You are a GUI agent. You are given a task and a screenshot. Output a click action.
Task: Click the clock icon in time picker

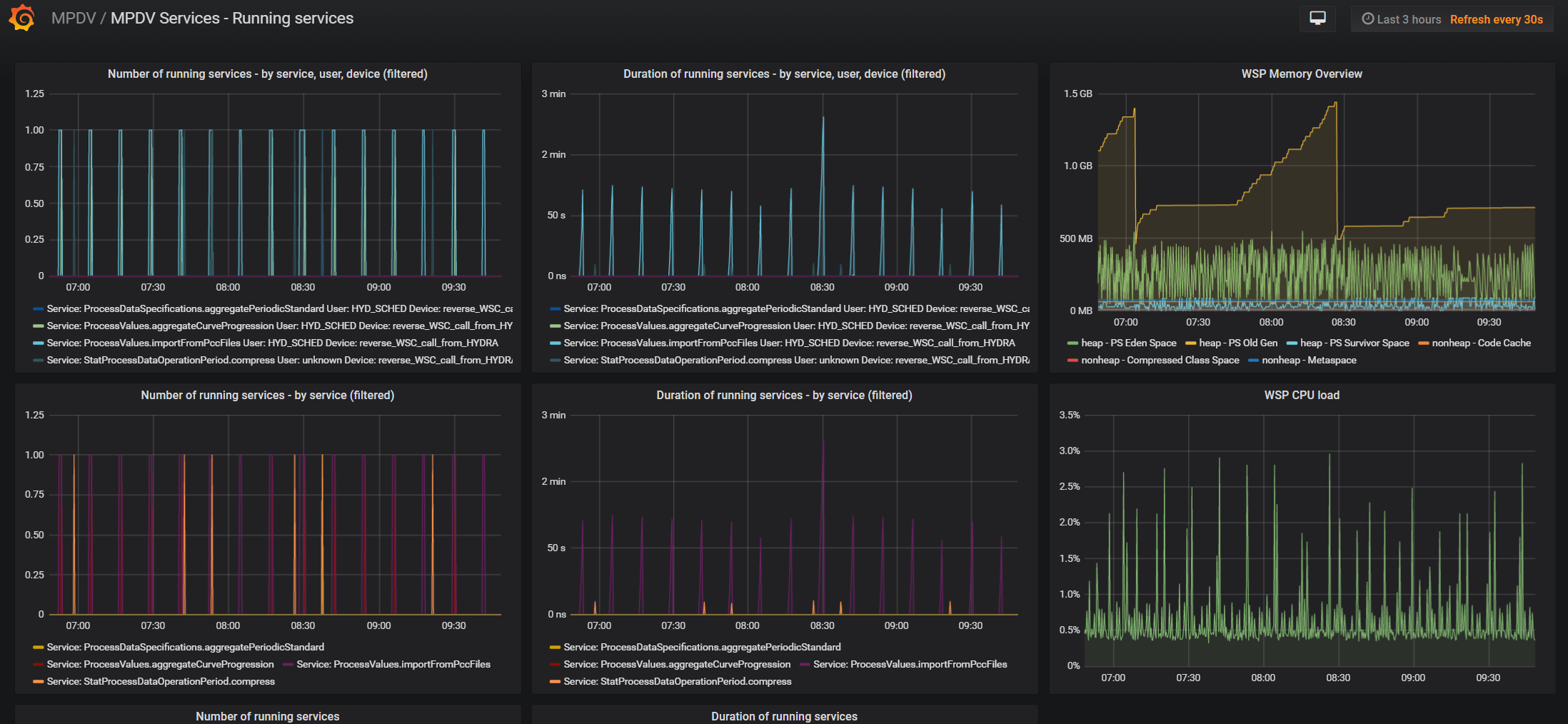[x=1367, y=19]
